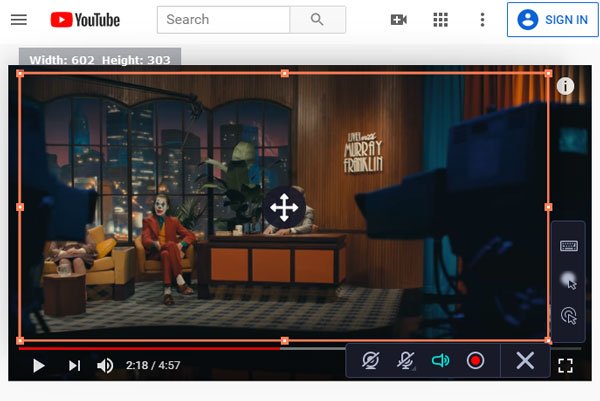
Task: Toggle webcam off icon in recorder bar
Action: tap(370, 360)
